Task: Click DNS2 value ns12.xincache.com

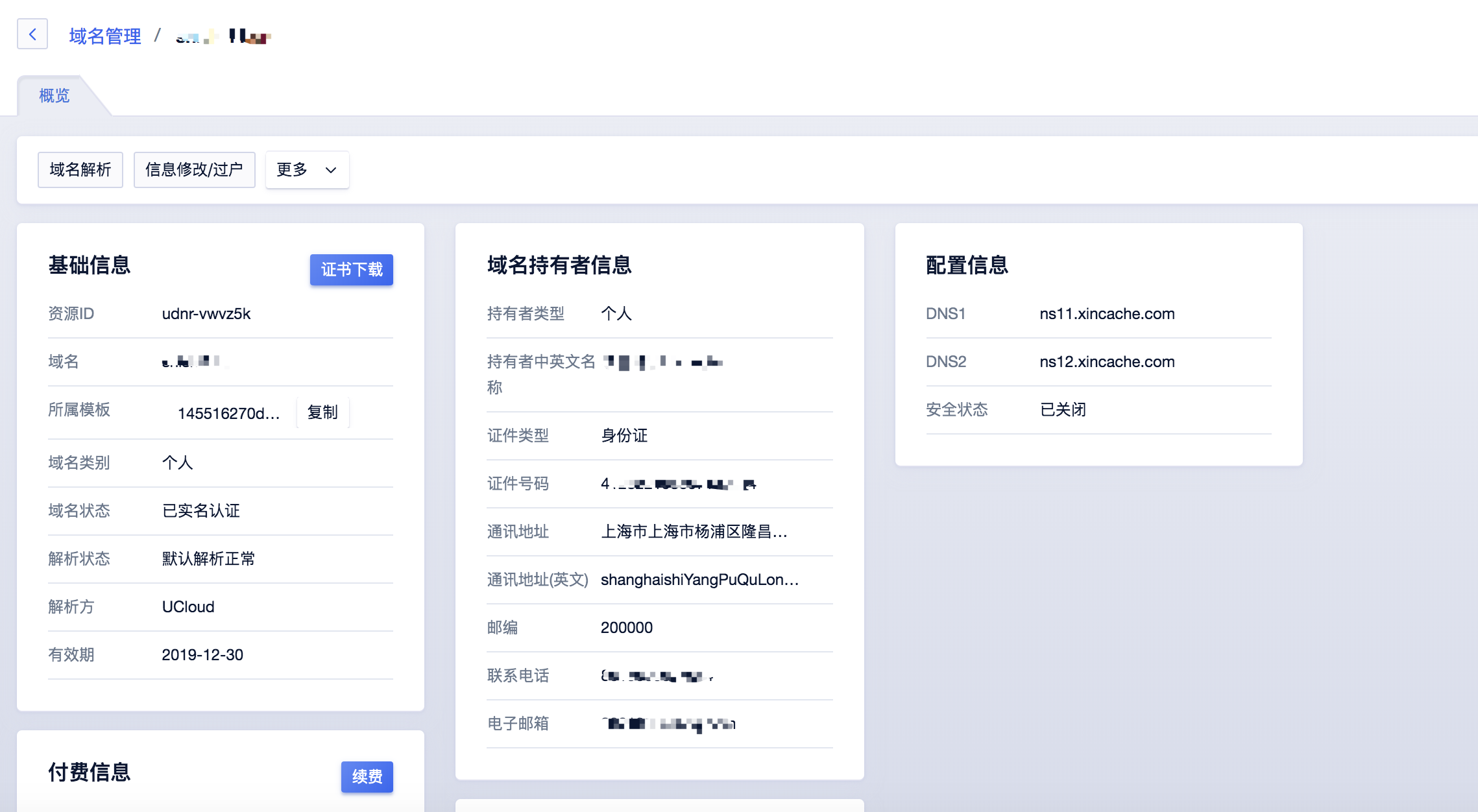Action: pos(1107,362)
